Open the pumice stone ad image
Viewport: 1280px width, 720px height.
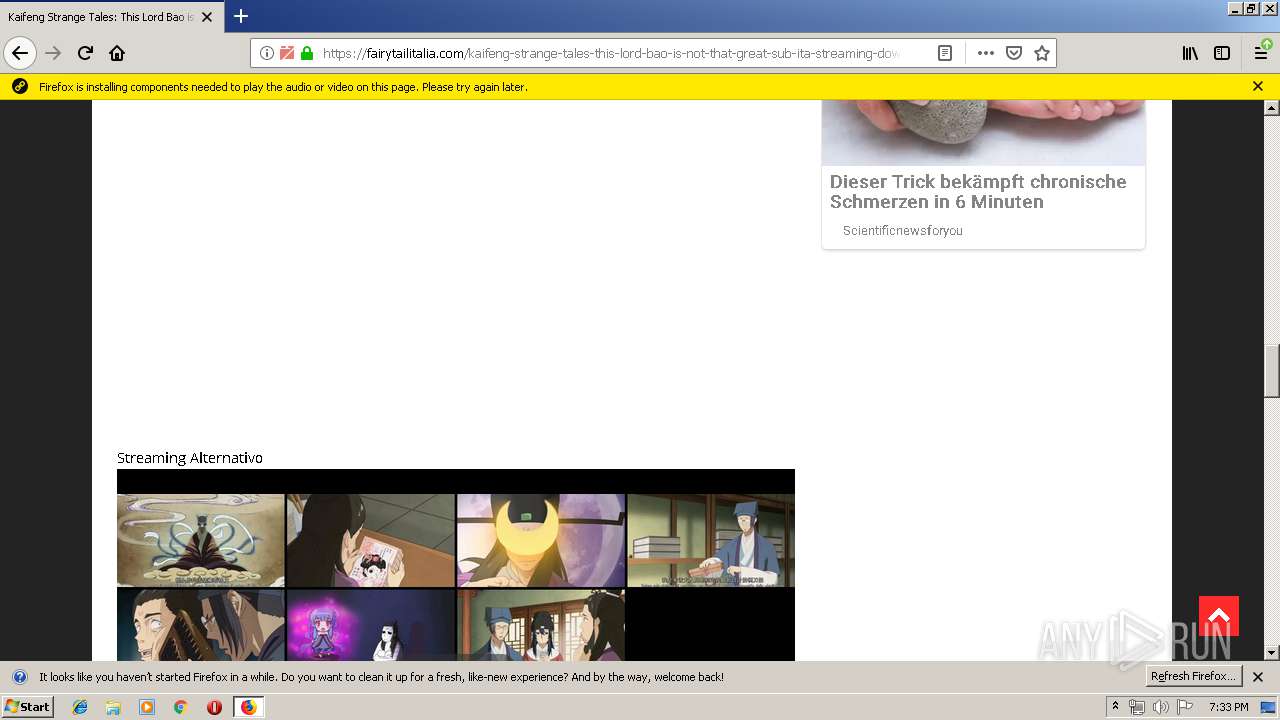tap(983, 132)
